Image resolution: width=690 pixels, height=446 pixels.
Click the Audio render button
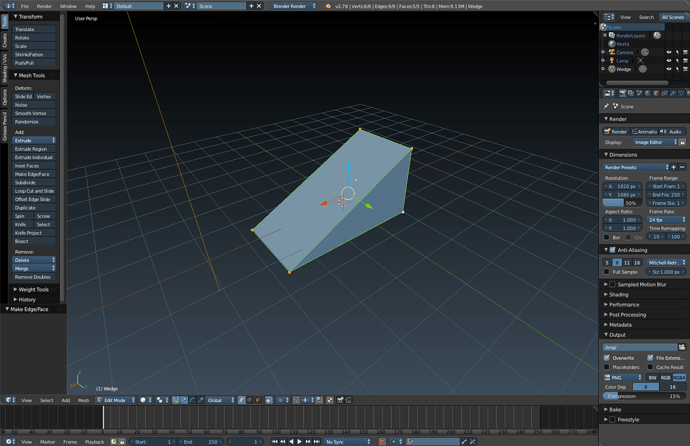[673, 131]
